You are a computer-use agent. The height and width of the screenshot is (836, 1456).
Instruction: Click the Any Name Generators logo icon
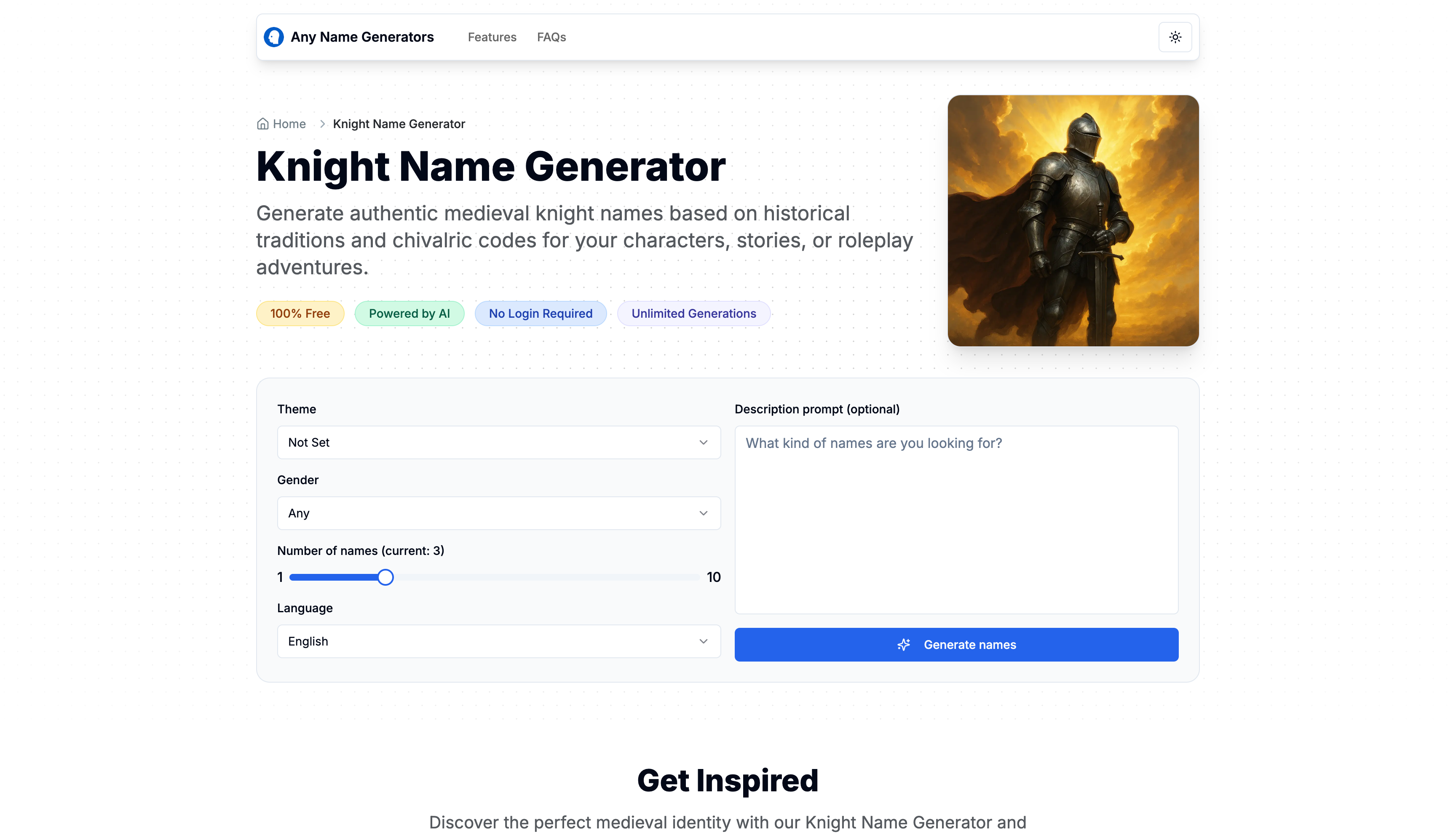point(273,37)
